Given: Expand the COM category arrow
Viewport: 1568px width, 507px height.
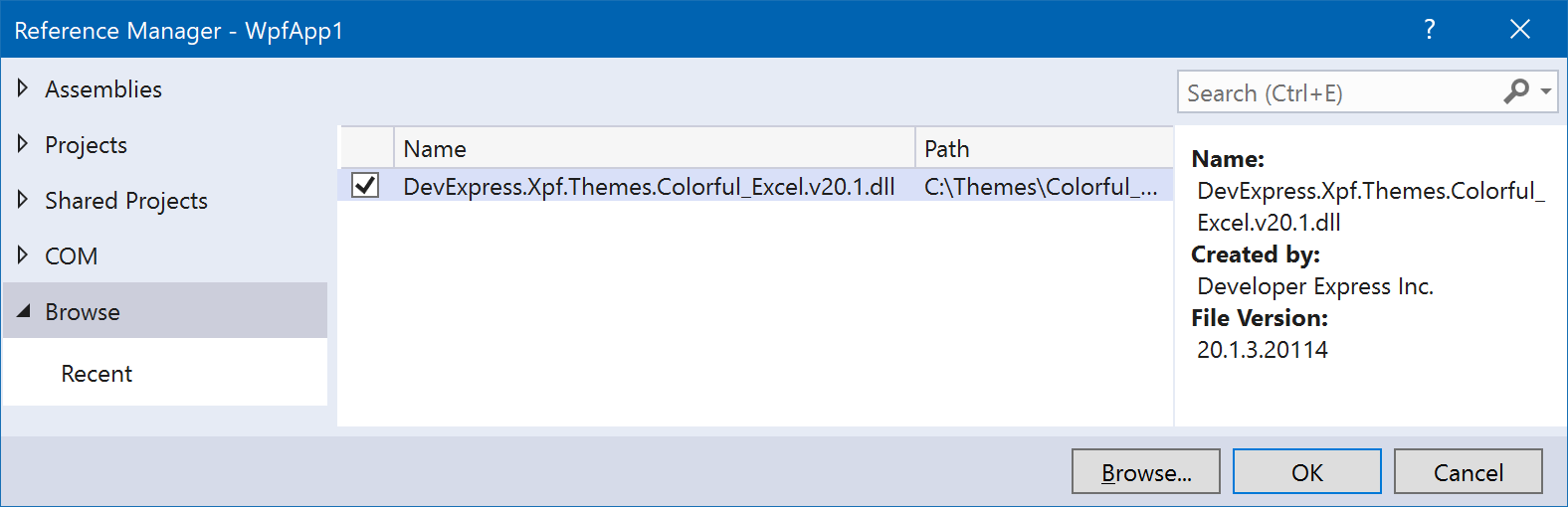Looking at the screenshot, I should coord(23,255).
